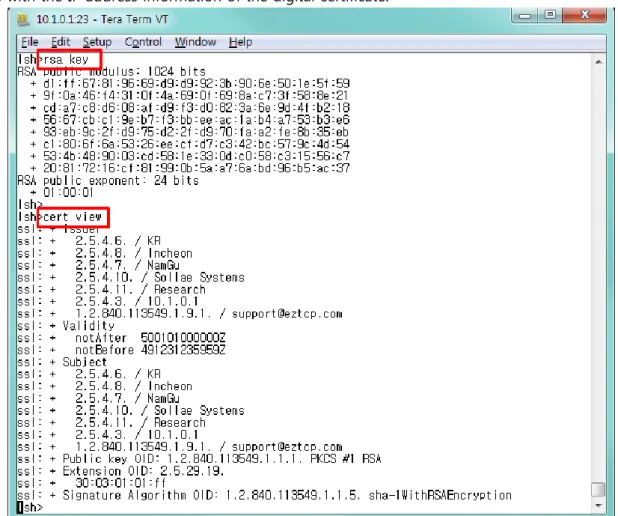Image resolution: width=618 pixels, height=516 pixels.
Task: Click 'RSA public modulus: 1024 bits' line
Action: tap(112, 72)
